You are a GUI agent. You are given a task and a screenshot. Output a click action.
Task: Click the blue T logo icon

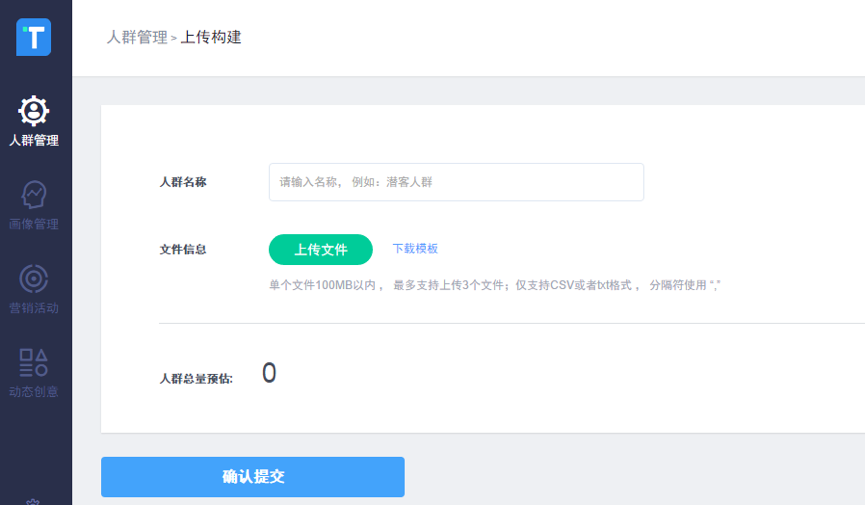pos(34,37)
